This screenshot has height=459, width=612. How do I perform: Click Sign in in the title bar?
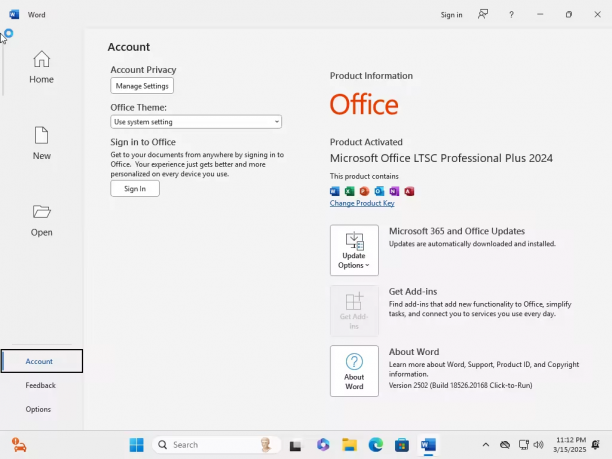[451, 15]
